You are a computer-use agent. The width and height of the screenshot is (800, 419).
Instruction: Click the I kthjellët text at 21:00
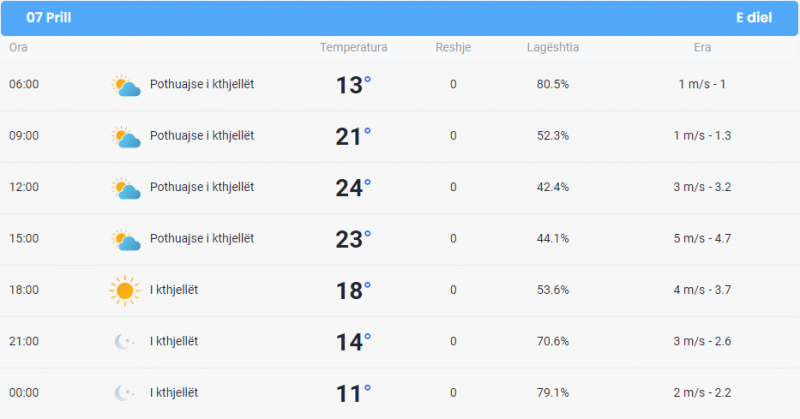173,341
